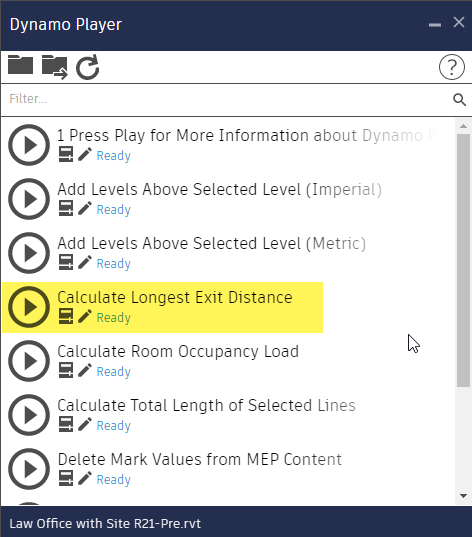Screen dimensions: 472x537
Task: Run Calculate Total Length of Selected Lines
Action: [x=29, y=415]
